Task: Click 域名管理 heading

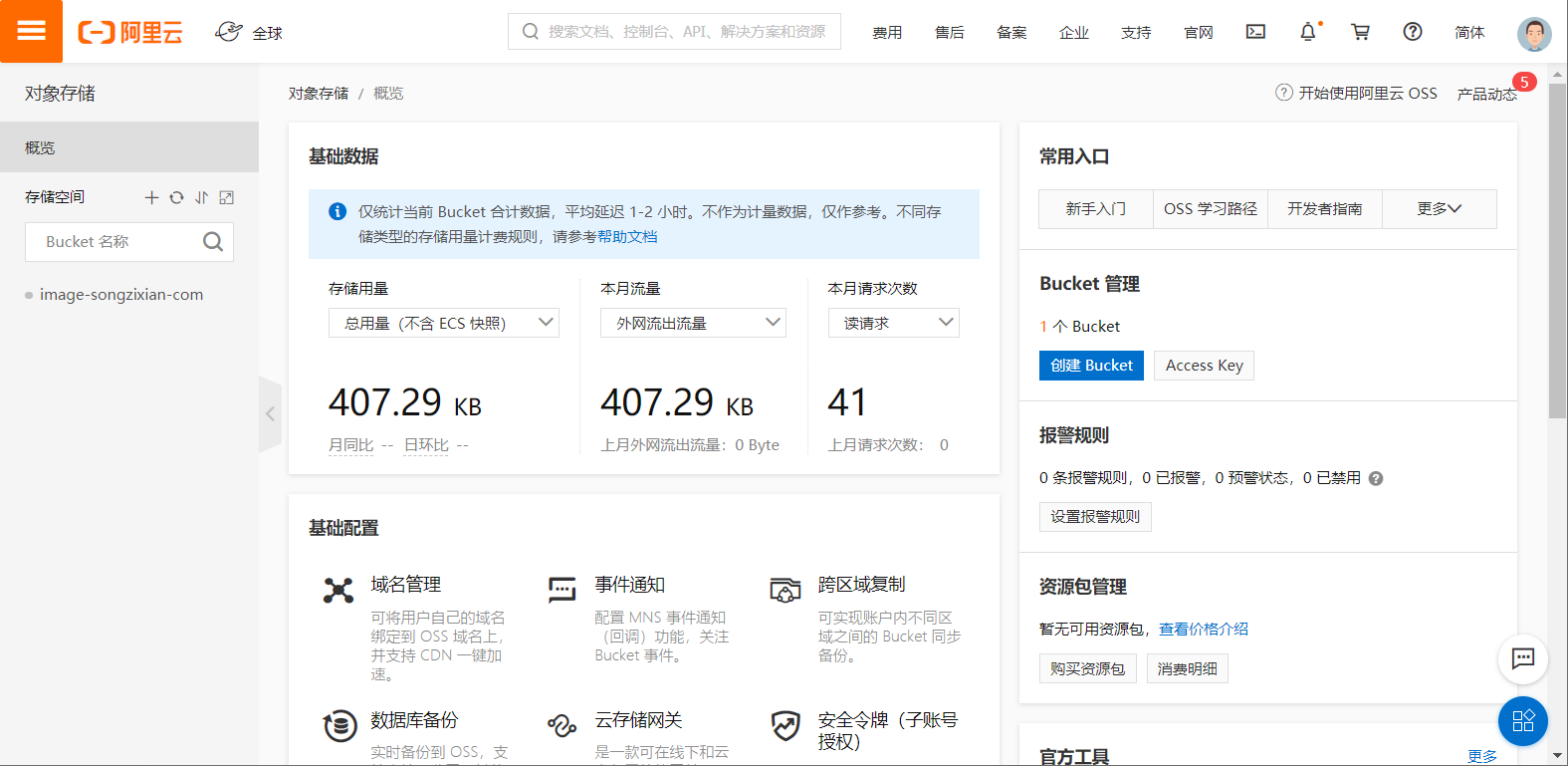Action: (x=406, y=585)
